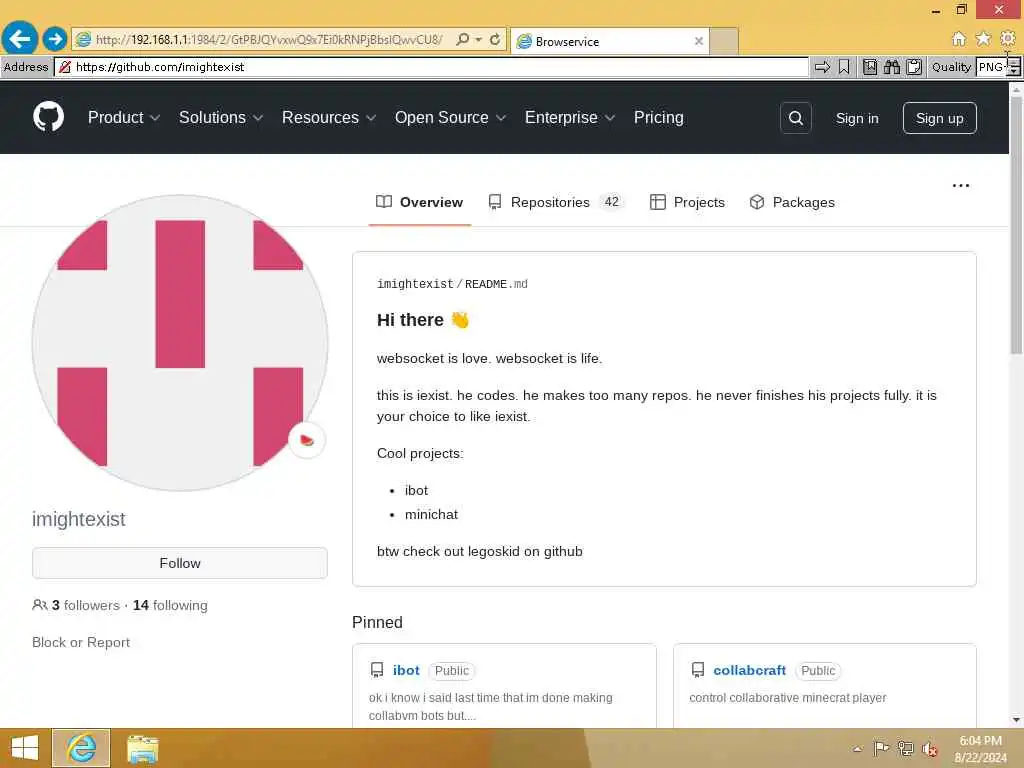This screenshot has height=768, width=1024.
Task: Switch to the Repositories tab
Action: [556, 202]
